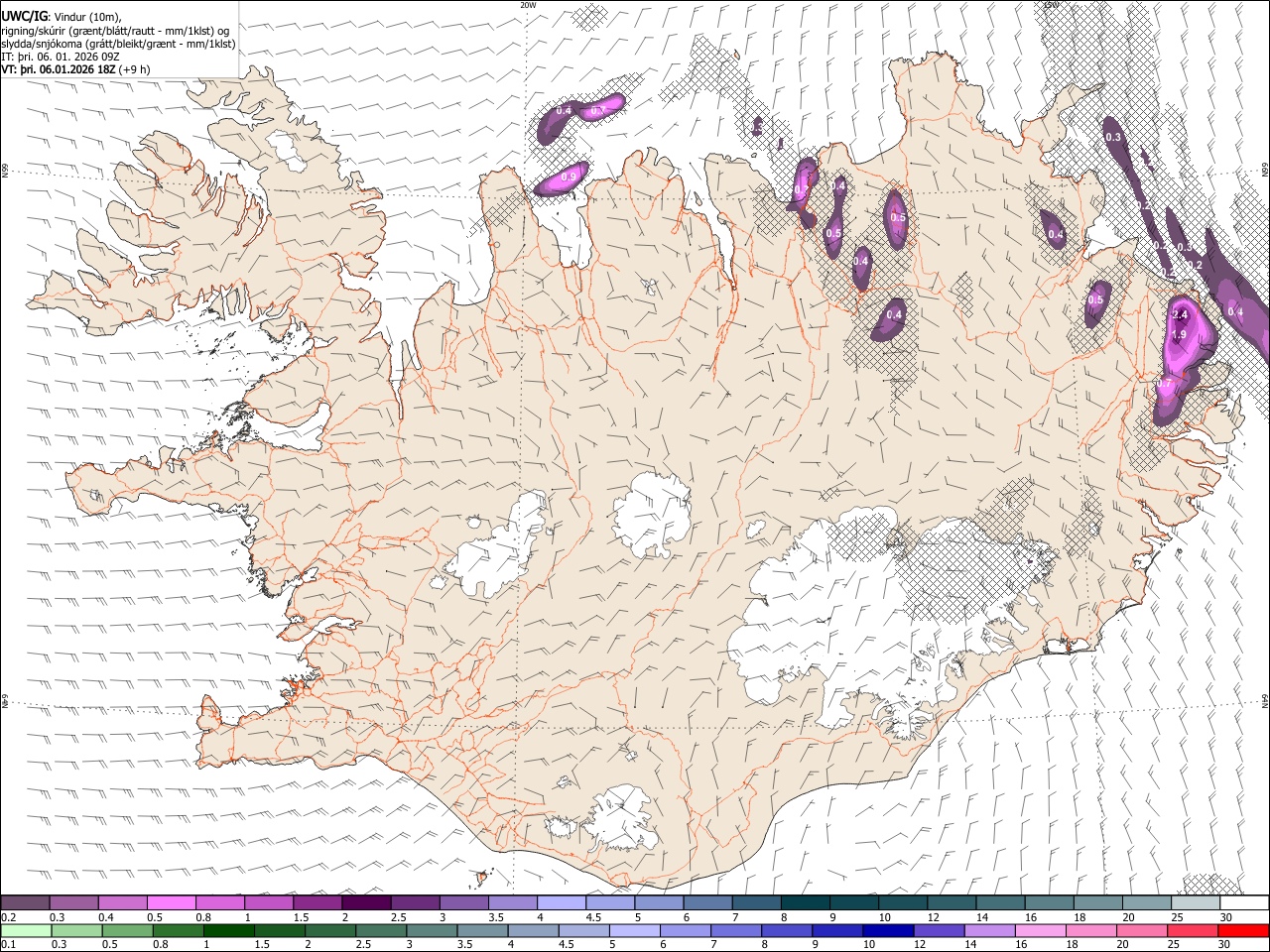Pick the darkest purple swatch beginning at 2 in upper scale
This screenshot has height=952, width=1270.
point(367,902)
